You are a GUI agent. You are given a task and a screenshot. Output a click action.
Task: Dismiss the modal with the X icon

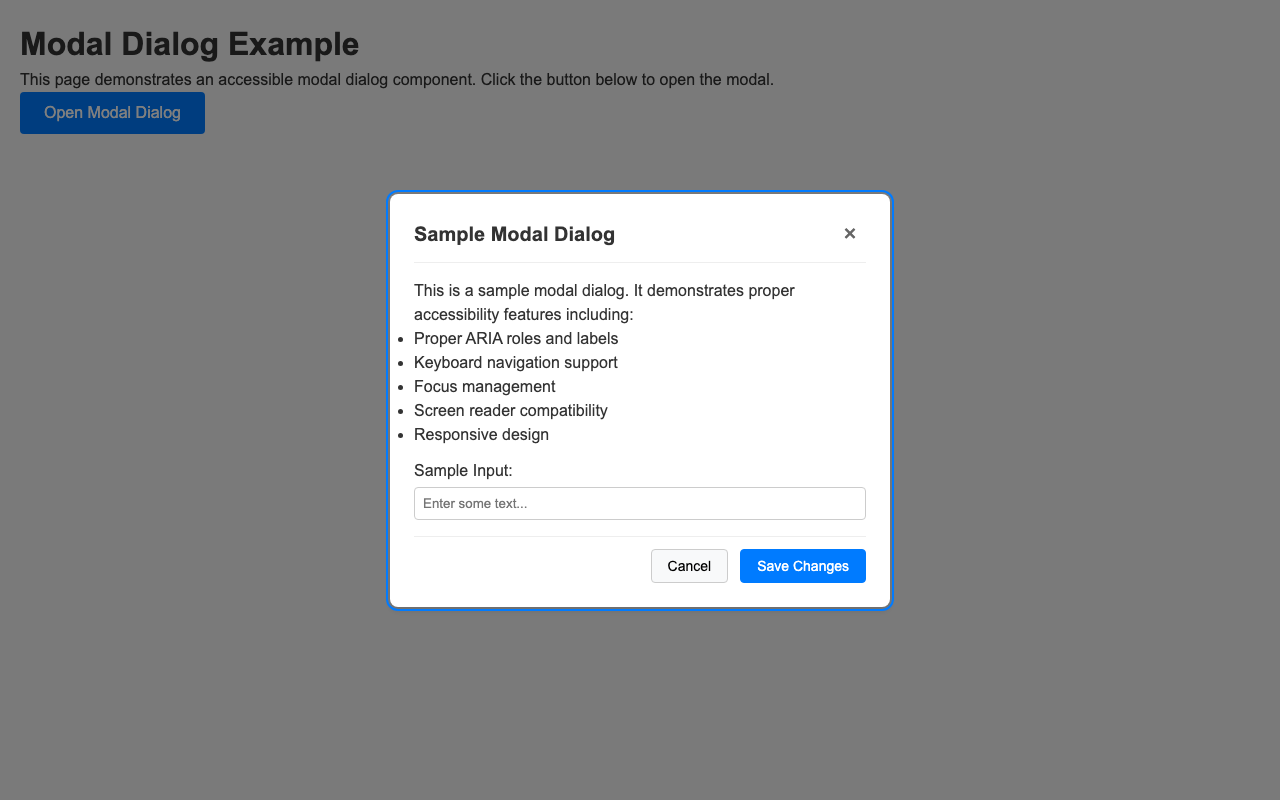(x=849, y=233)
